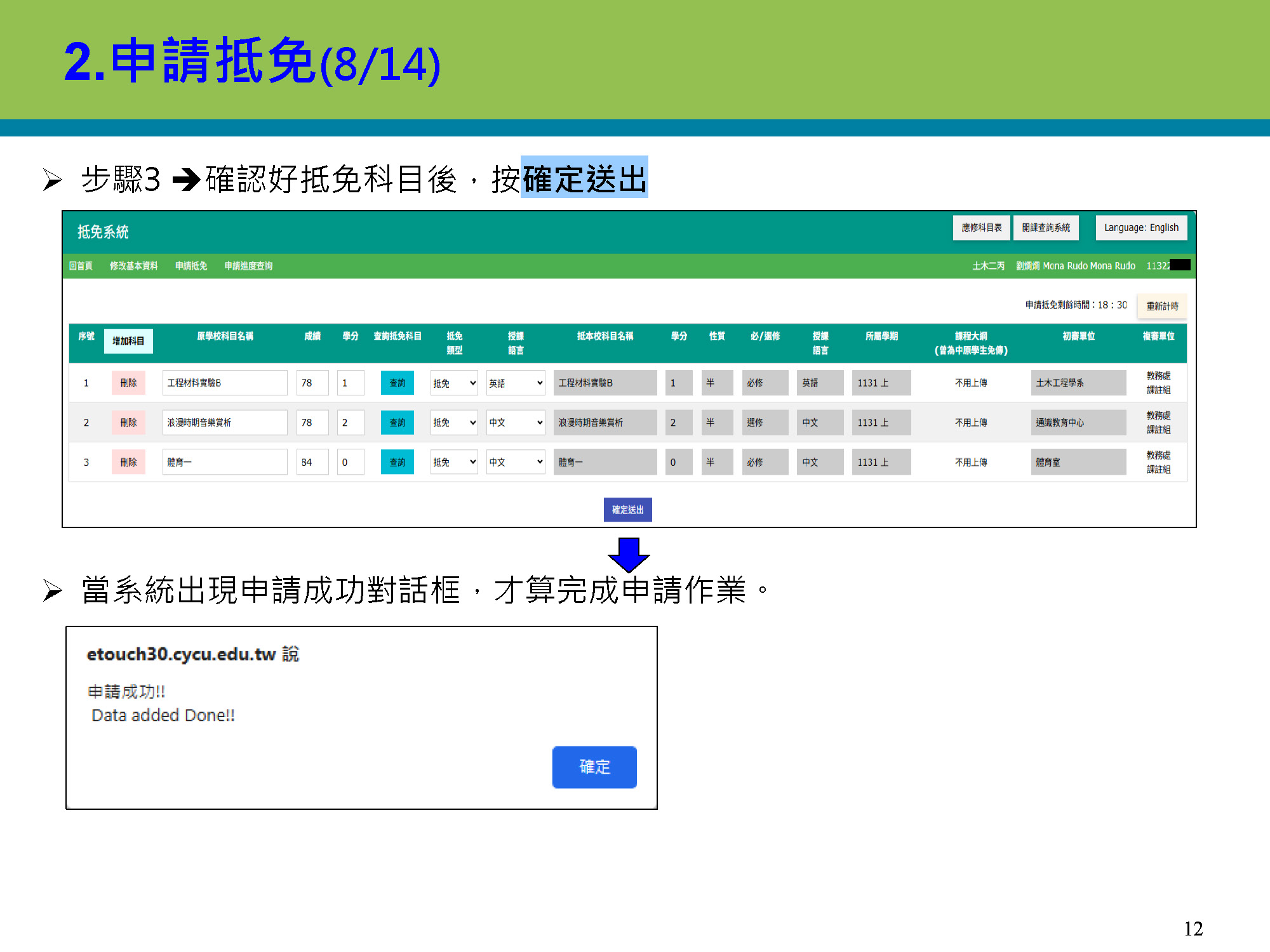Viewport: 1270px width, 952px height.
Task: Delete the 工程材料實驗B row with 刪除
Action: point(128,383)
